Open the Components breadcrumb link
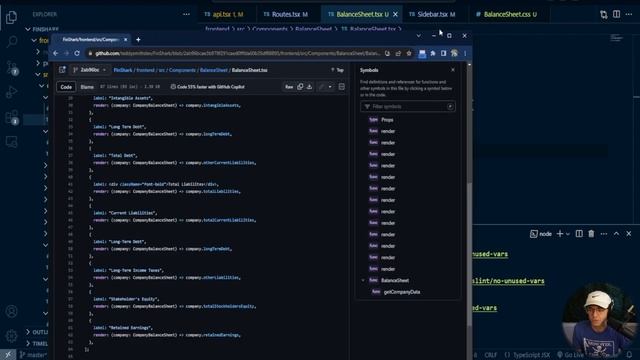Screen dimensions: 640x360 pyautogui.click(x=182, y=70)
